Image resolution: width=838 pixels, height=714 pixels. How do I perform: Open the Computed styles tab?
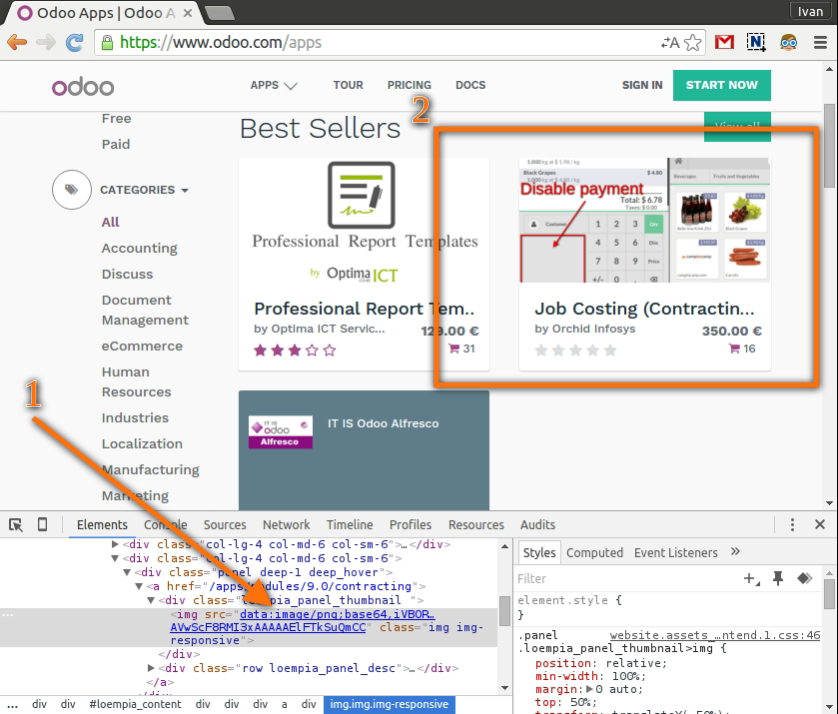pyautogui.click(x=594, y=553)
